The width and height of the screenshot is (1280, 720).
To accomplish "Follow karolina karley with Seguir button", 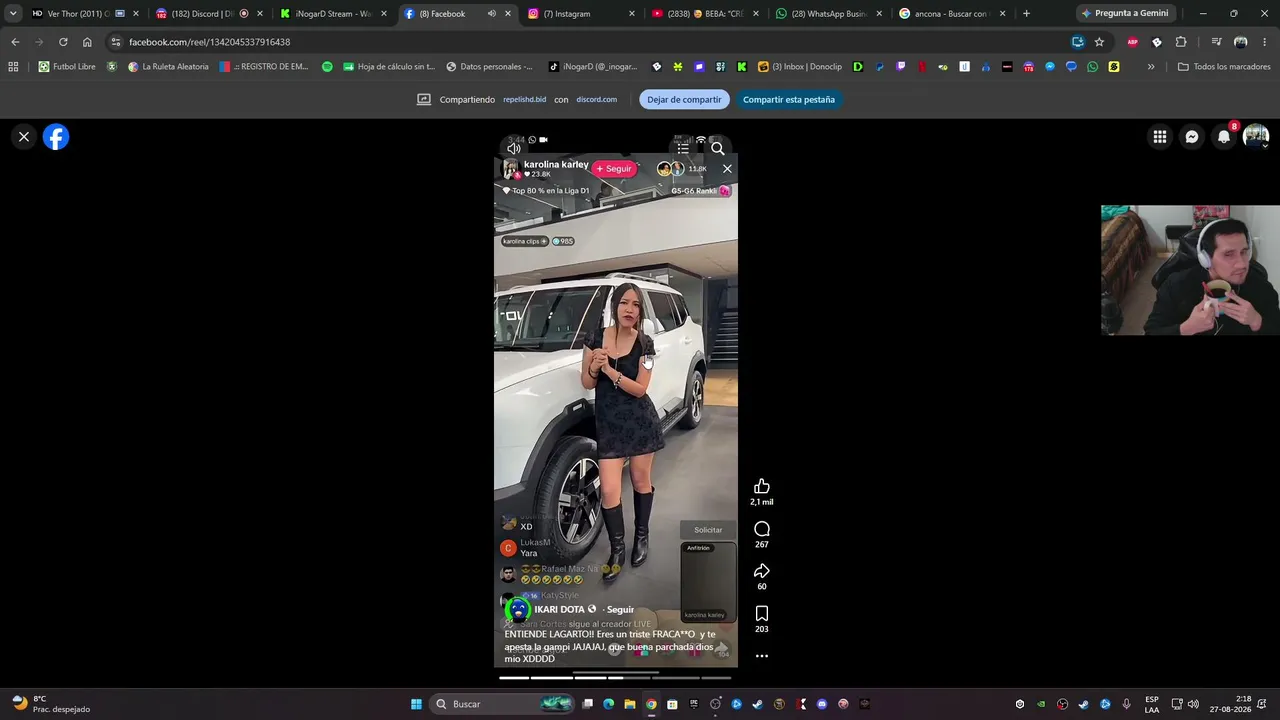I will coord(614,169).
